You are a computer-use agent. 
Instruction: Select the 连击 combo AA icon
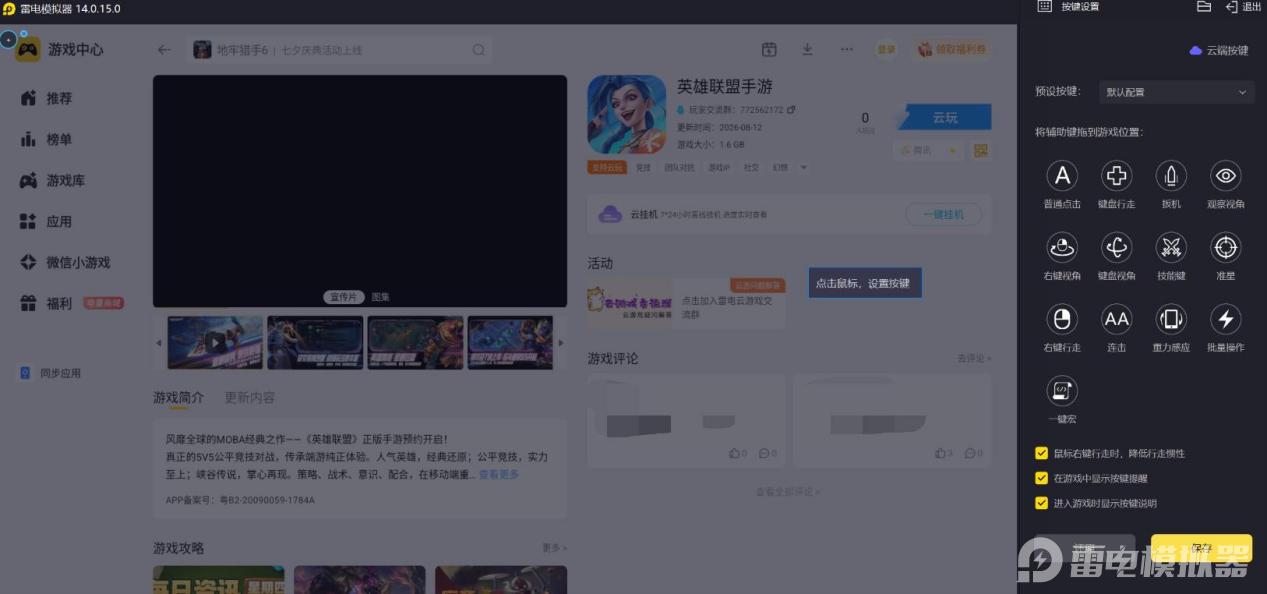tap(1116, 319)
